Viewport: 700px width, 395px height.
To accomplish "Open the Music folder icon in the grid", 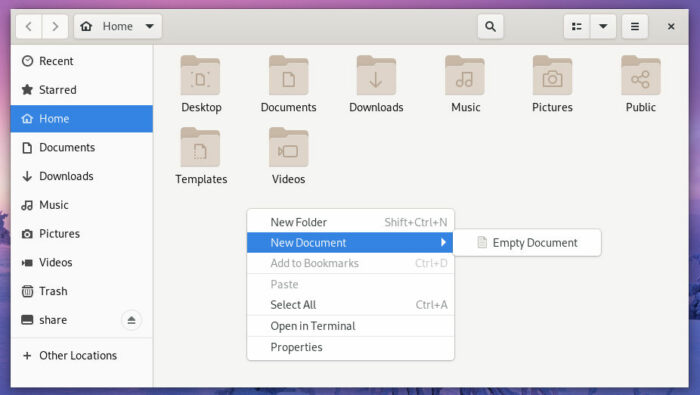I will click(x=465, y=84).
